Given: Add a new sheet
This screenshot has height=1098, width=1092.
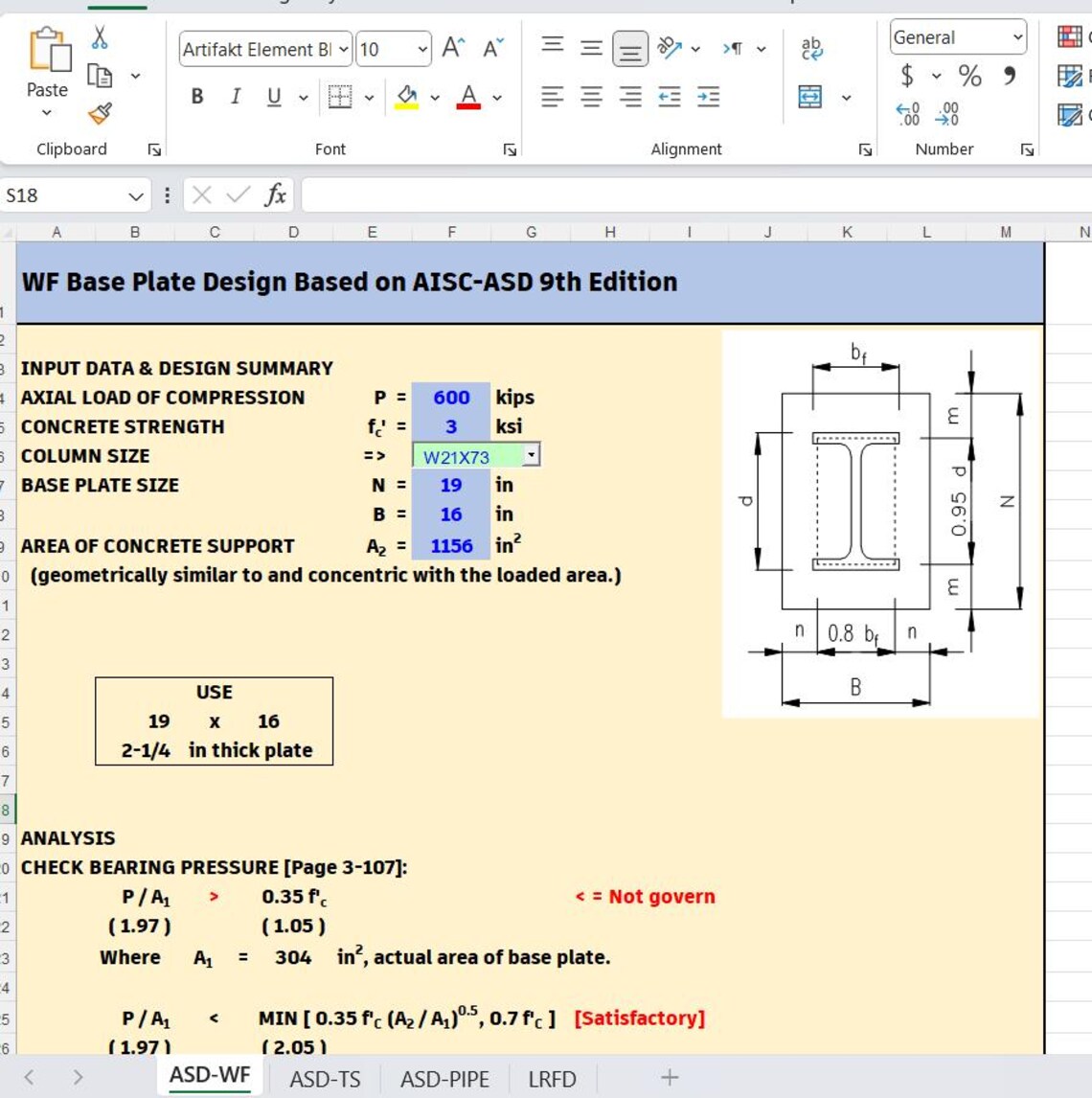Looking at the screenshot, I should pos(670,1078).
